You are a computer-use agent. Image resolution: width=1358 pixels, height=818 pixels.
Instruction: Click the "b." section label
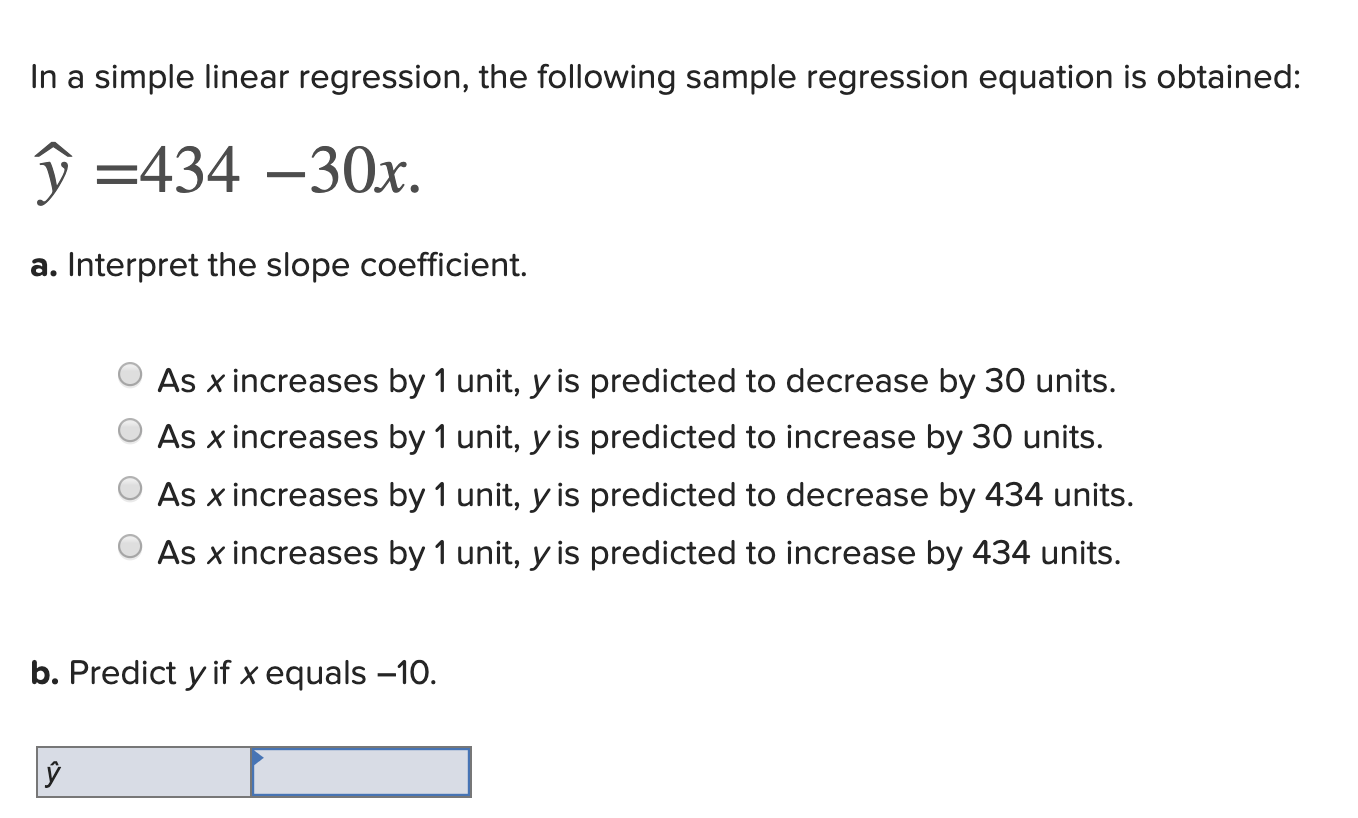(44, 672)
